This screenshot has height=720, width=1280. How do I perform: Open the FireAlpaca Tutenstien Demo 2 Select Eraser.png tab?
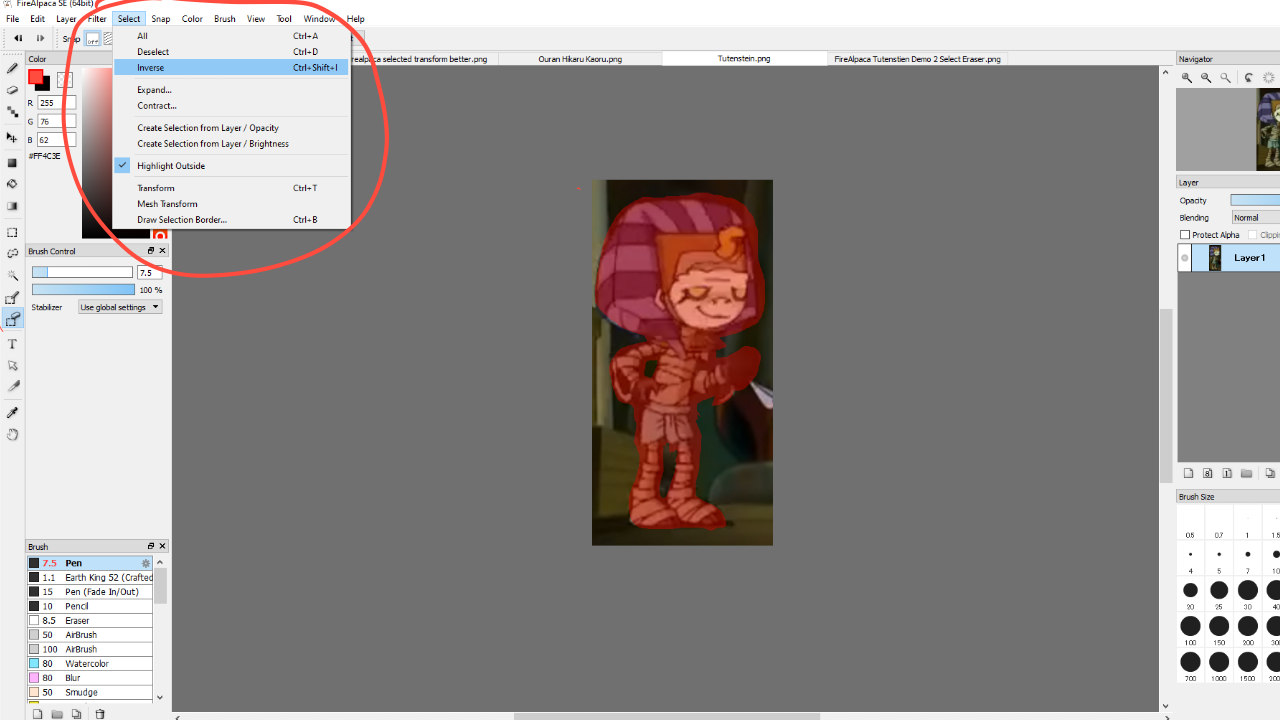point(918,59)
